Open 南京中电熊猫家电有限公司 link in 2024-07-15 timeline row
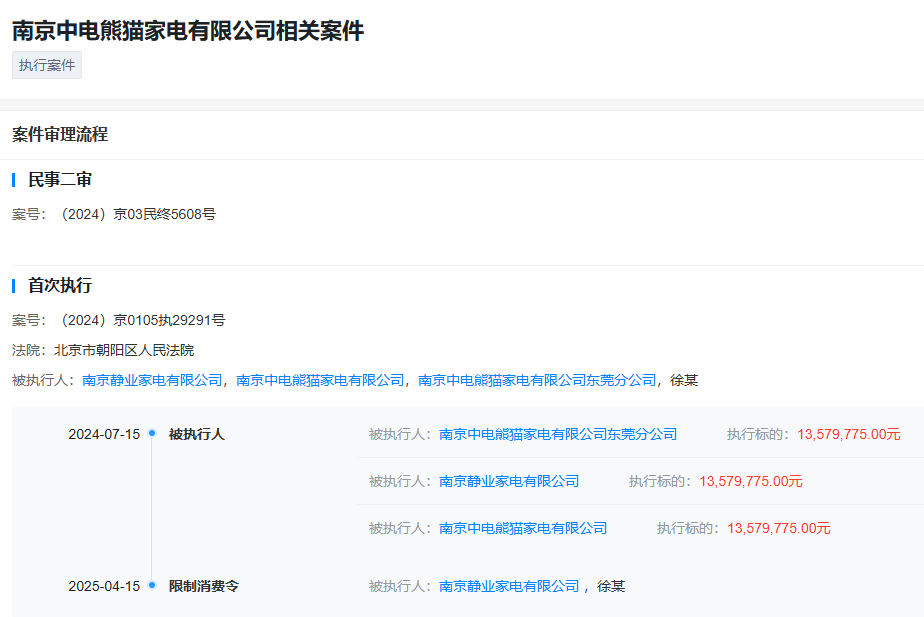 tap(523, 529)
